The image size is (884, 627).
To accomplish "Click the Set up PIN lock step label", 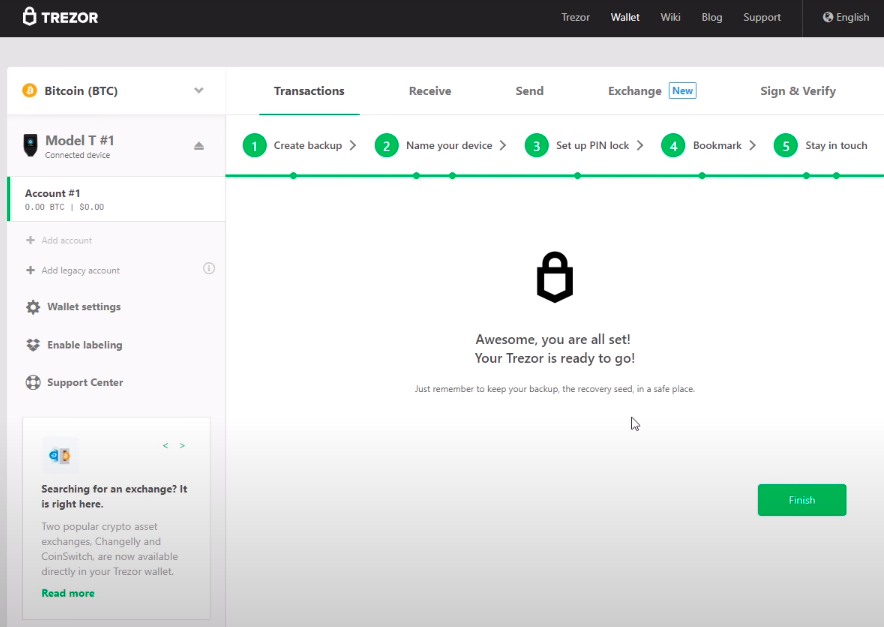I will (593, 145).
